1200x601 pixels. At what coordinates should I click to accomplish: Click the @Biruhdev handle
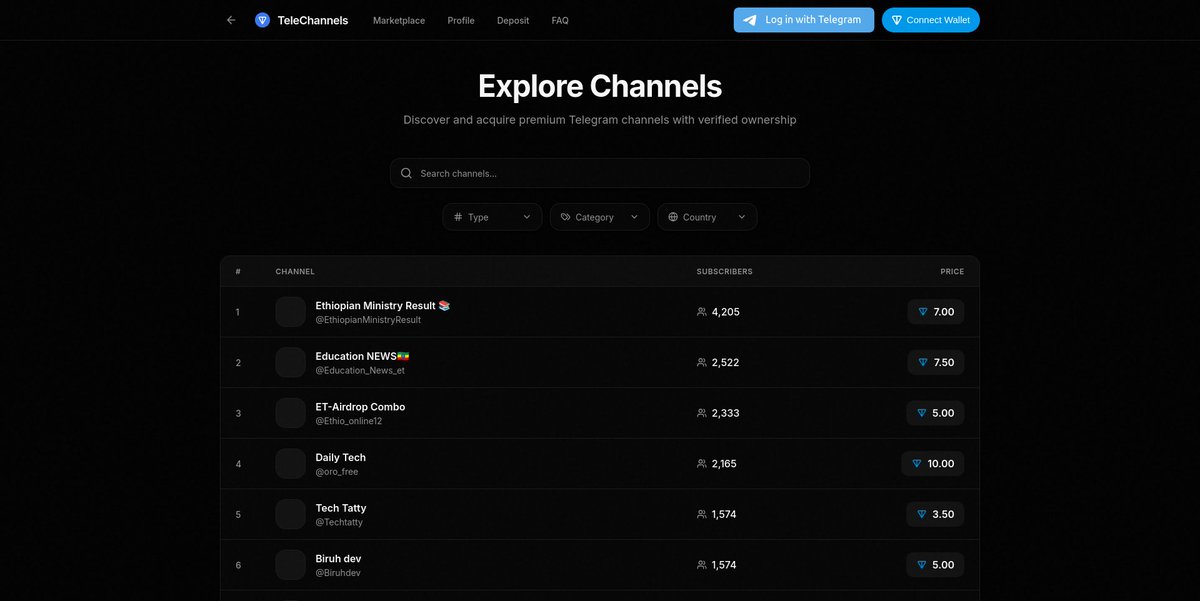click(x=338, y=573)
